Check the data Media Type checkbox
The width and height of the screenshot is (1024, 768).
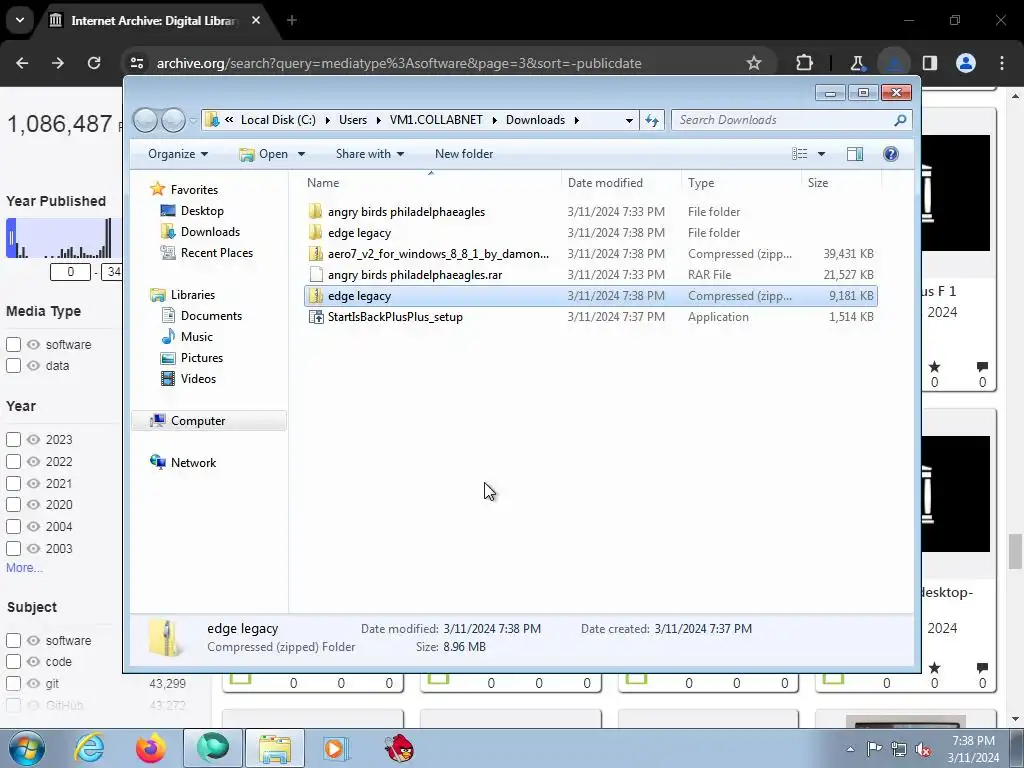13,366
